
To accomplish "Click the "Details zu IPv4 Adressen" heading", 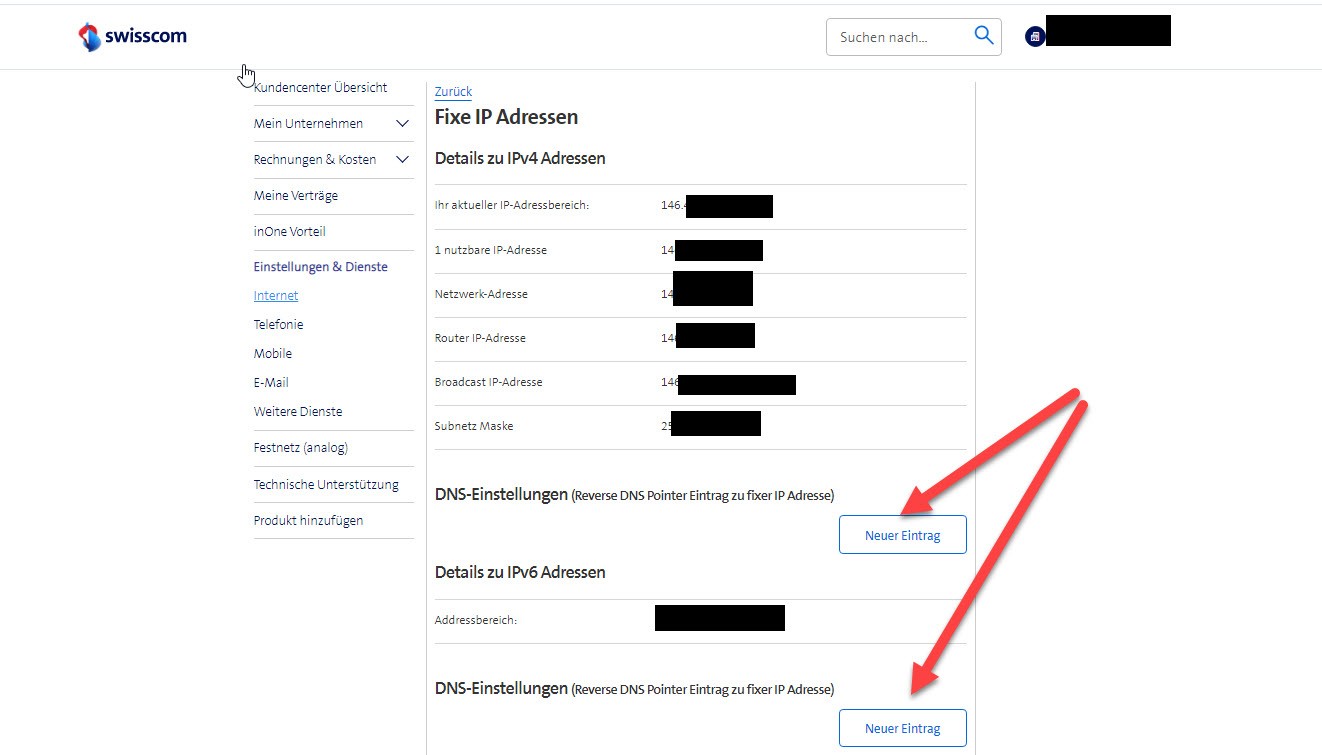I will click(520, 158).
